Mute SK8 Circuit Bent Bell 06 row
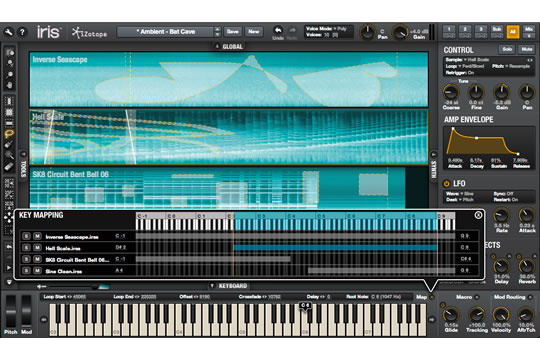The image size is (540, 360). point(37,259)
